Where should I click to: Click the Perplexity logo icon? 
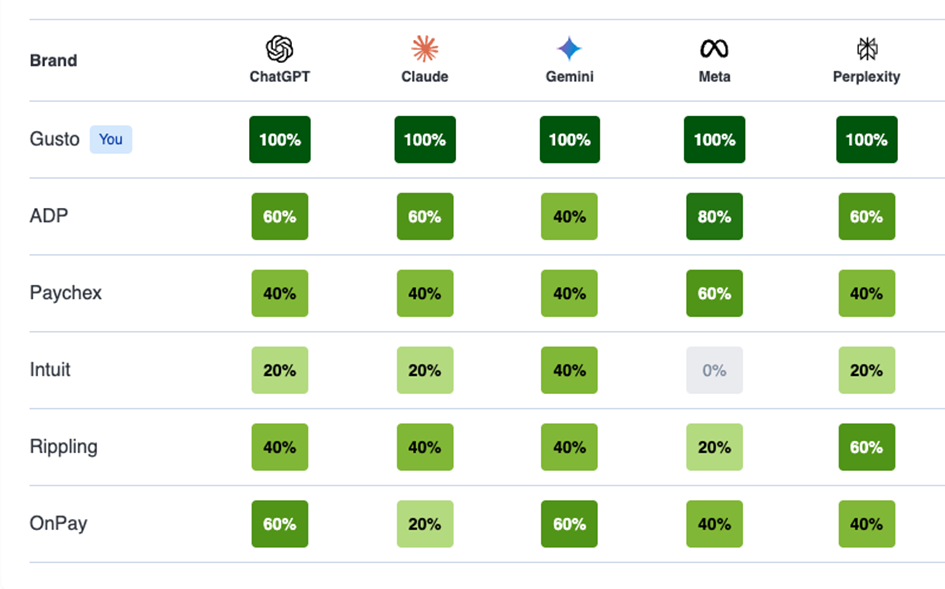[x=866, y=49]
